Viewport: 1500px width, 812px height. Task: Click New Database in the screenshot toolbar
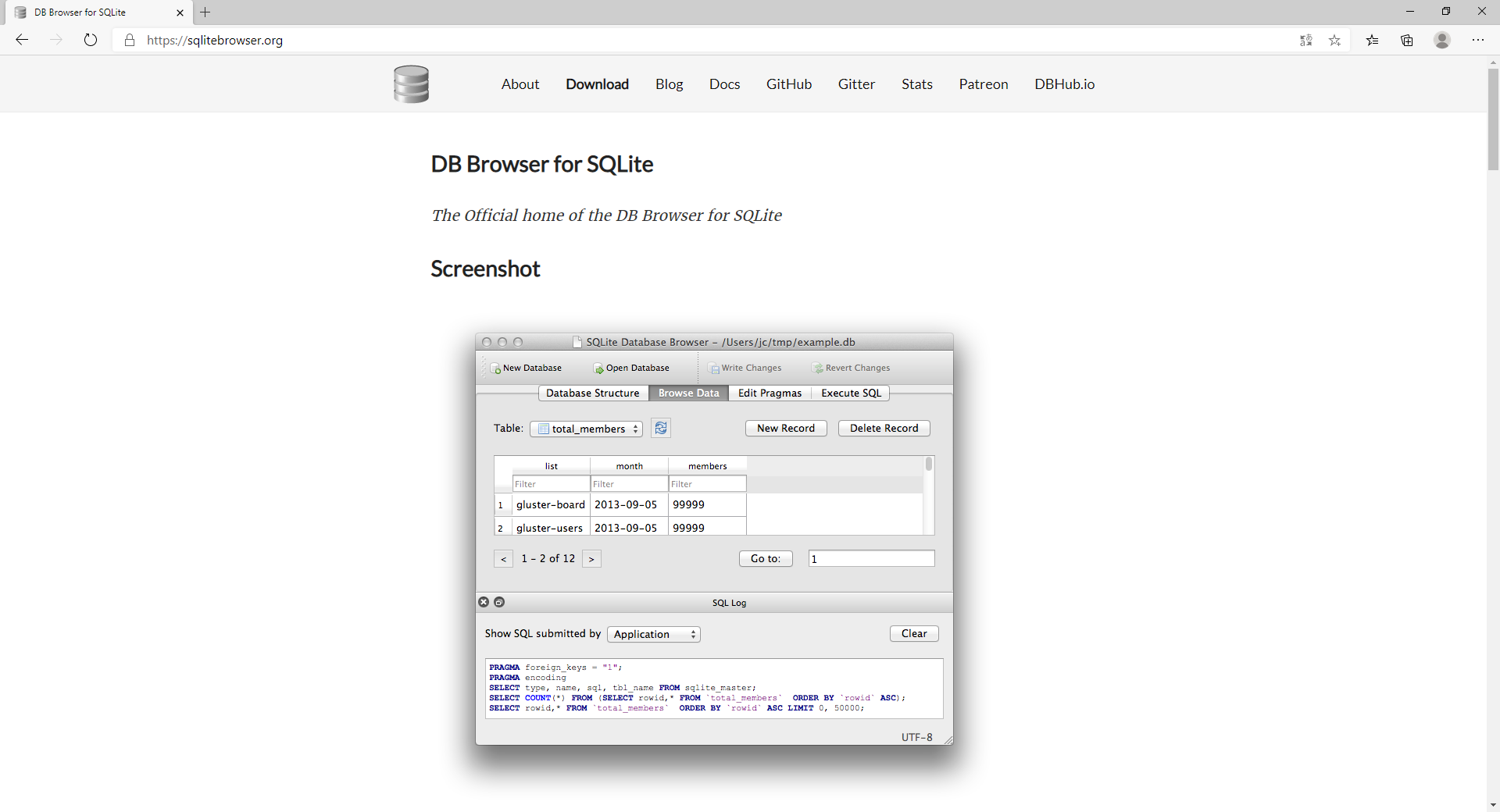[526, 368]
